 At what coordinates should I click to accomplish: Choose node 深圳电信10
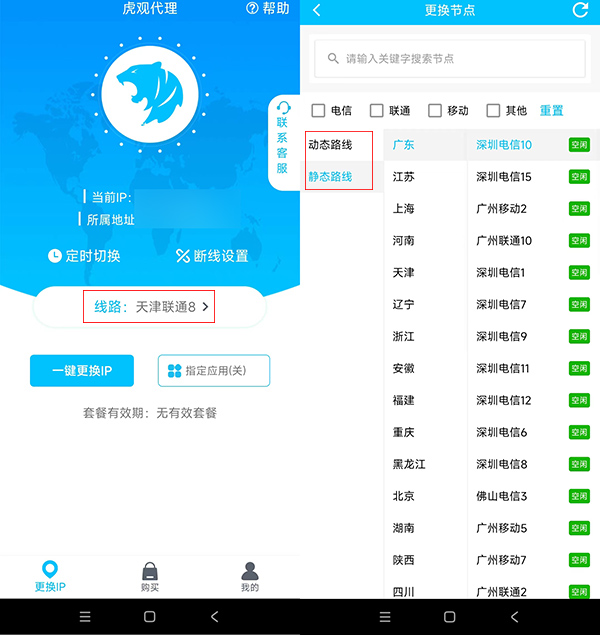504,145
